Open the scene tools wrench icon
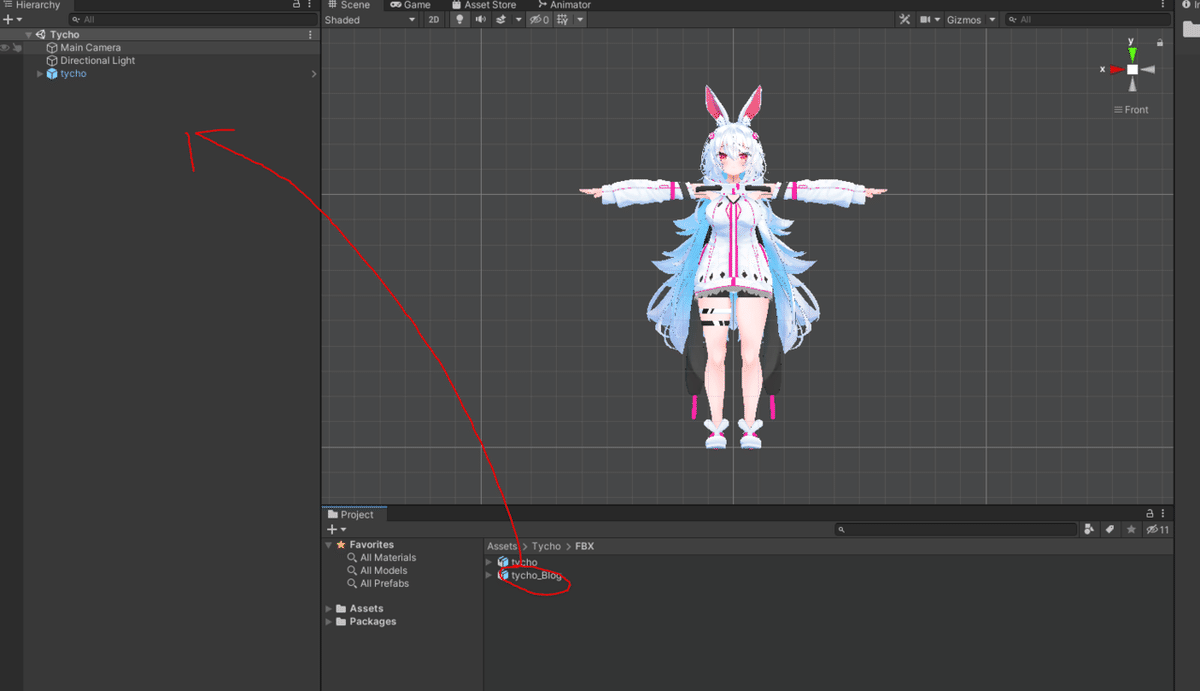 904,20
